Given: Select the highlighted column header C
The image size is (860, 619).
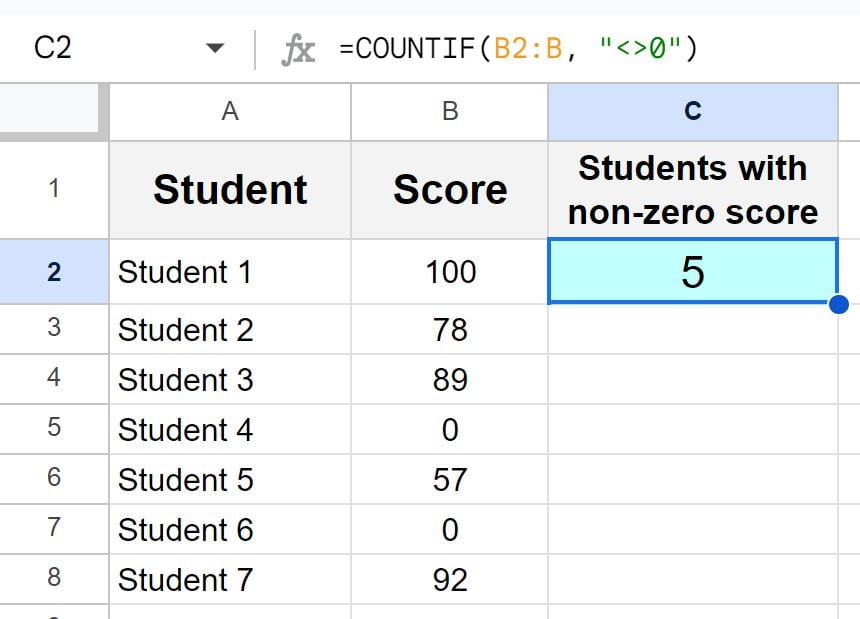Looking at the screenshot, I should coord(692,112).
